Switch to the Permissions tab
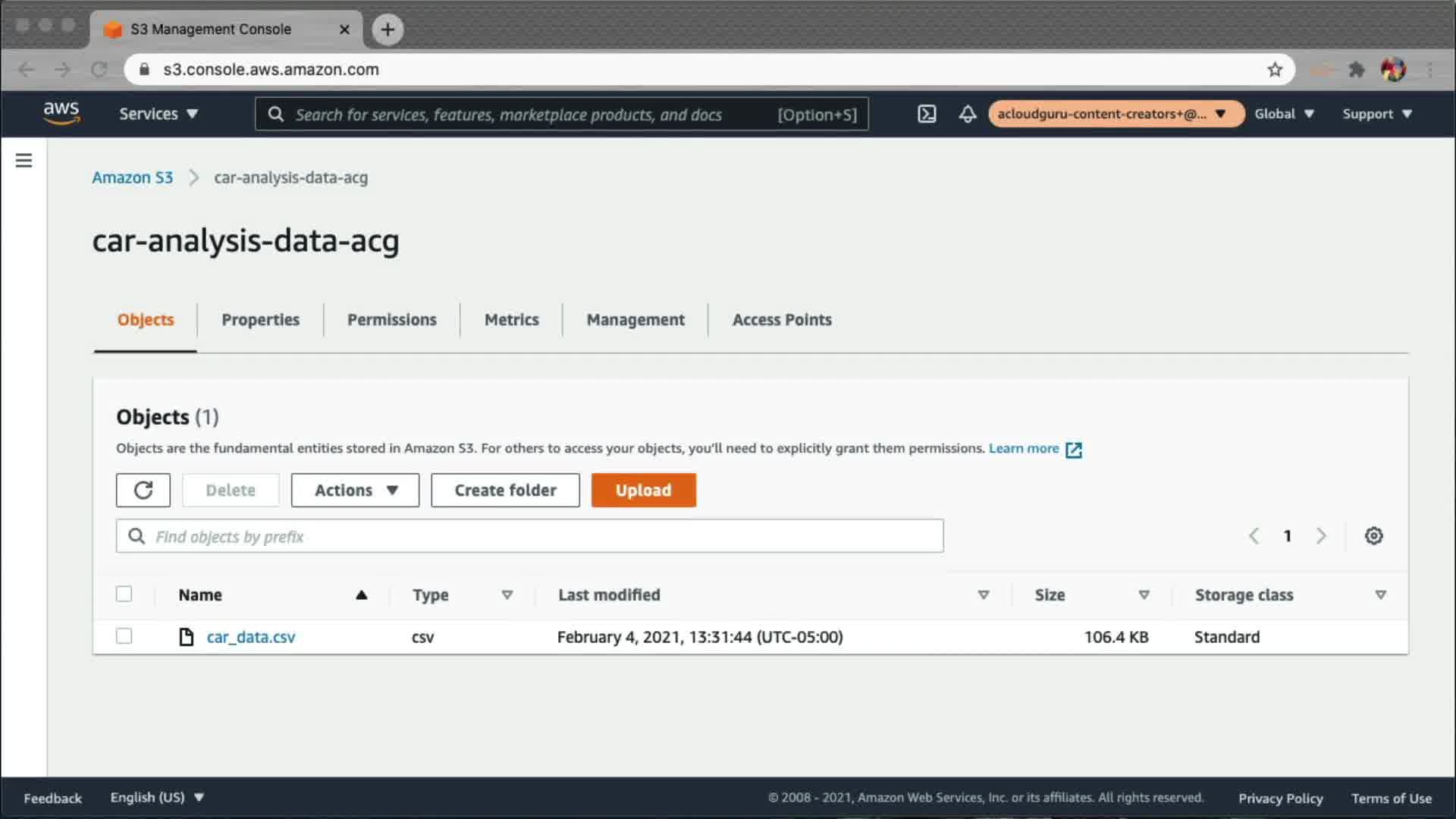Screen dimensions: 1456x819 391,319
